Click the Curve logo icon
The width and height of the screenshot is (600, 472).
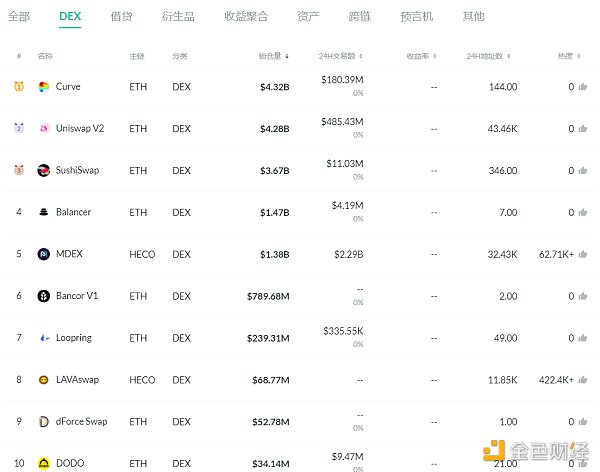44,87
